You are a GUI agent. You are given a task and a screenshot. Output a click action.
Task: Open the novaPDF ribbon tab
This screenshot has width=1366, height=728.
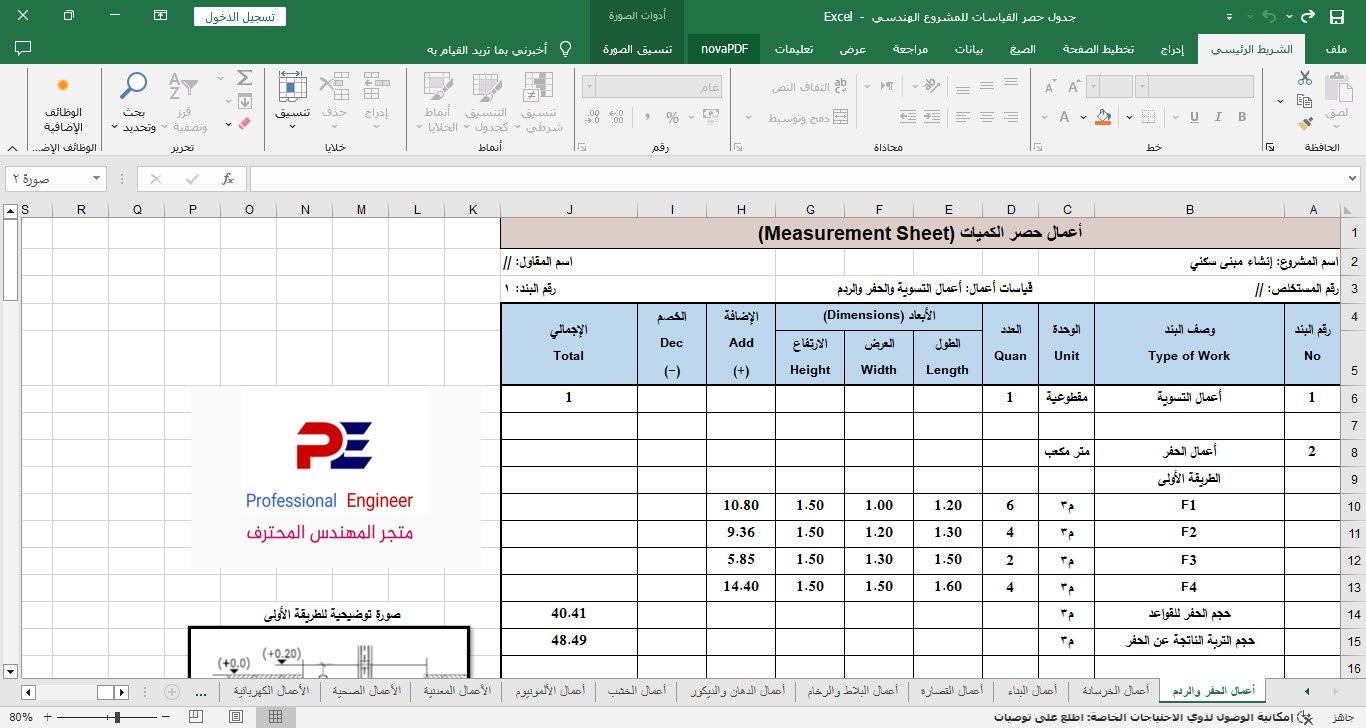pos(724,49)
